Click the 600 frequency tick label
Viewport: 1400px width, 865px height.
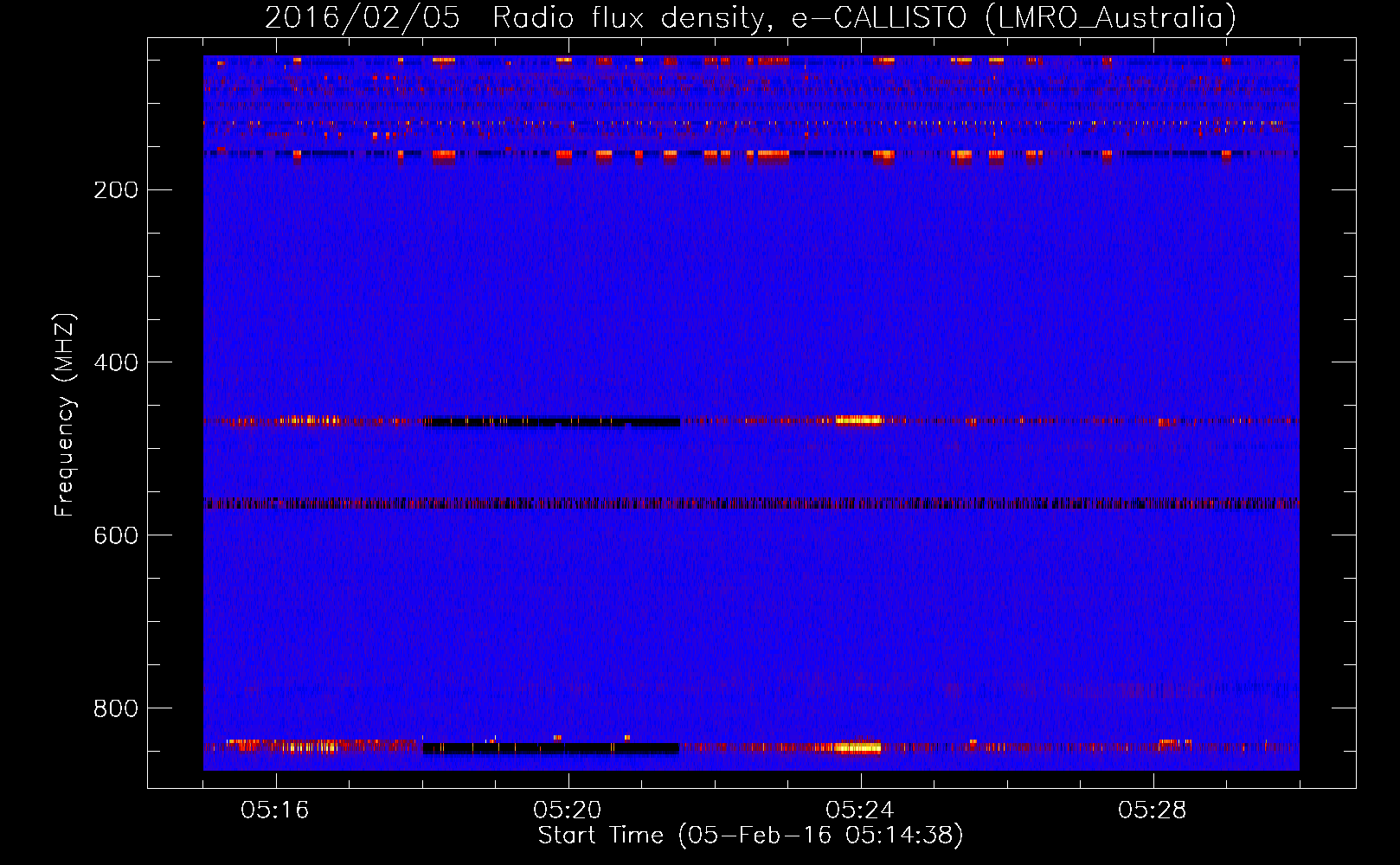tap(116, 535)
